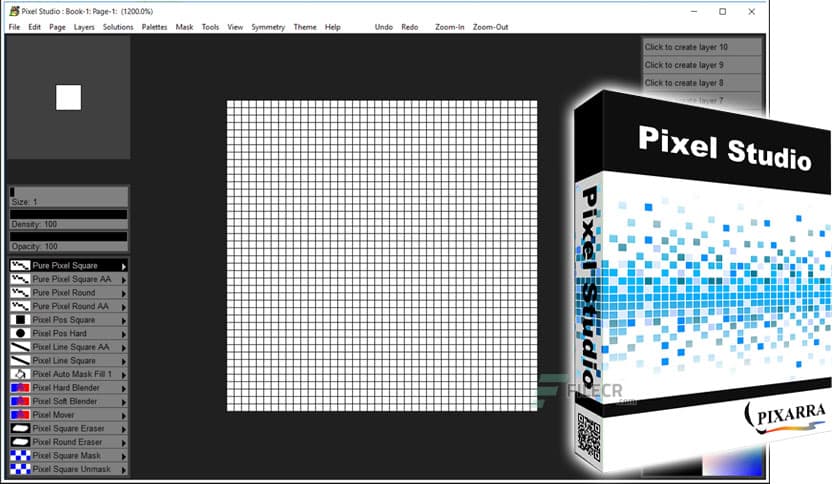Expand Pure Pixel Square brush options arrow
The height and width of the screenshot is (484, 836).
[124, 266]
